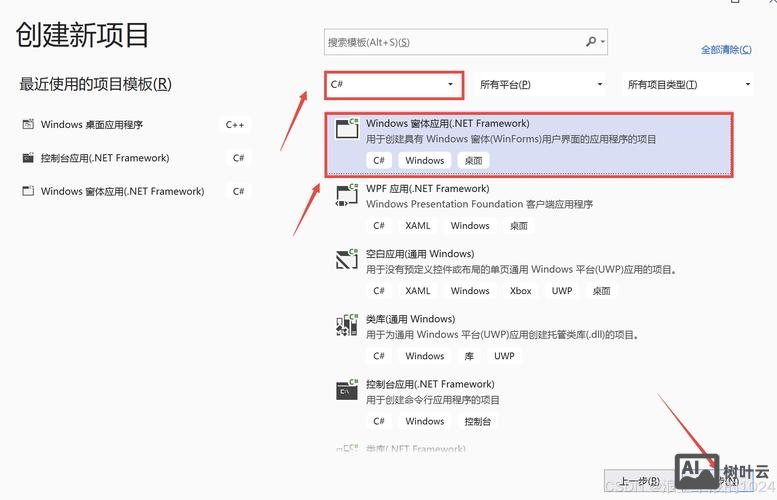Screen dimensions: 777x500
Task: Click the 空白应用(通用 Windows) template icon
Action: point(347,259)
